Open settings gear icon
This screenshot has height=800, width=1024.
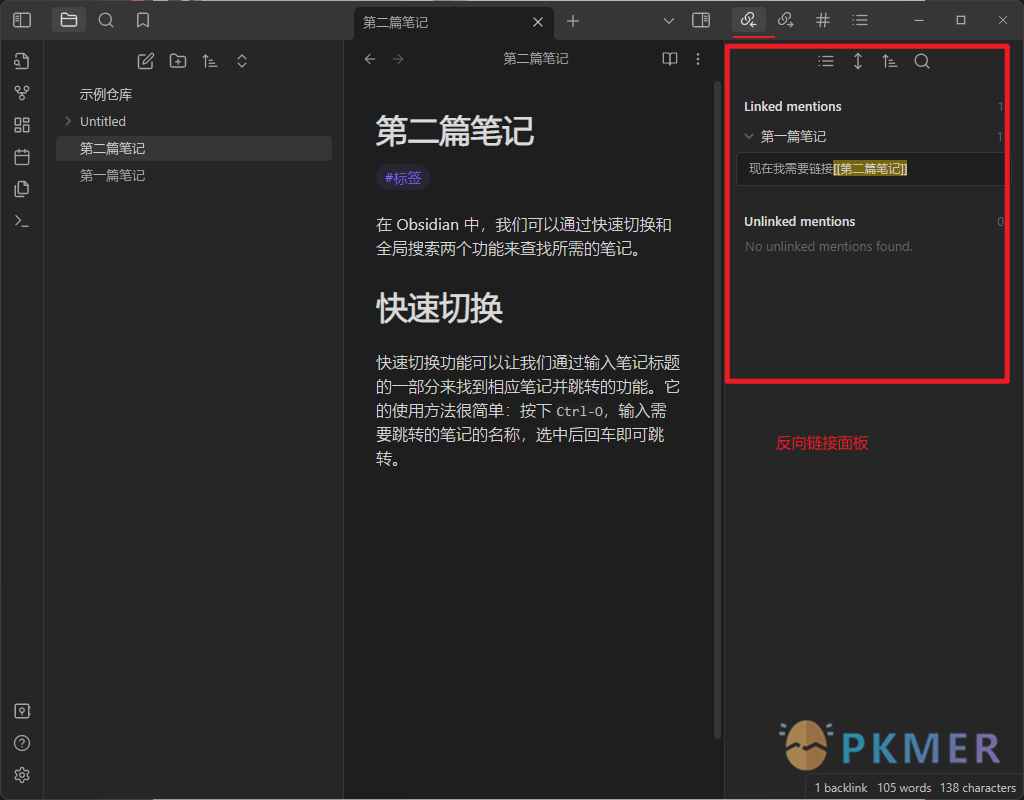pos(22,775)
